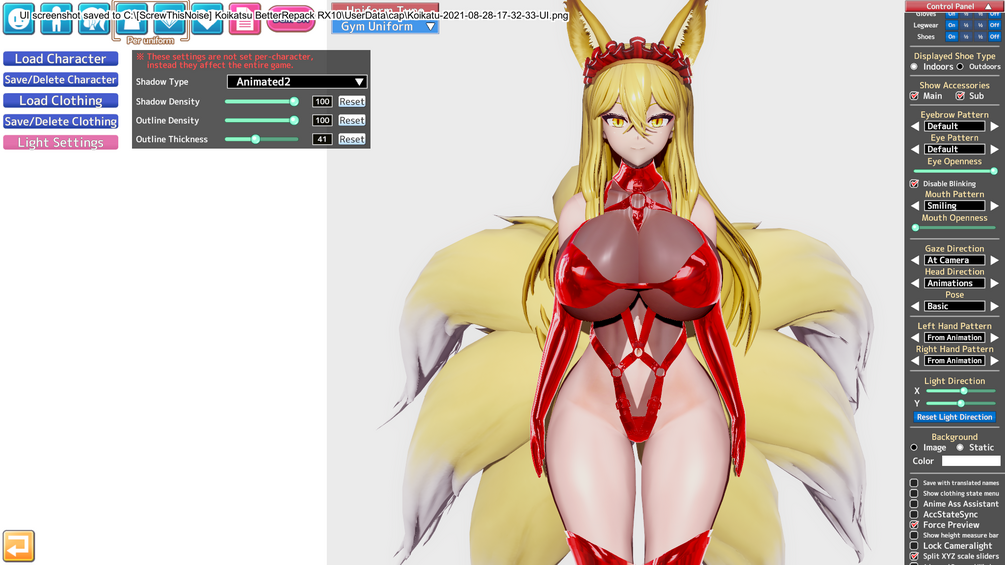Enable Show height measure bar
This screenshot has height=565, width=1005.
pyautogui.click(x=914, y=536)
